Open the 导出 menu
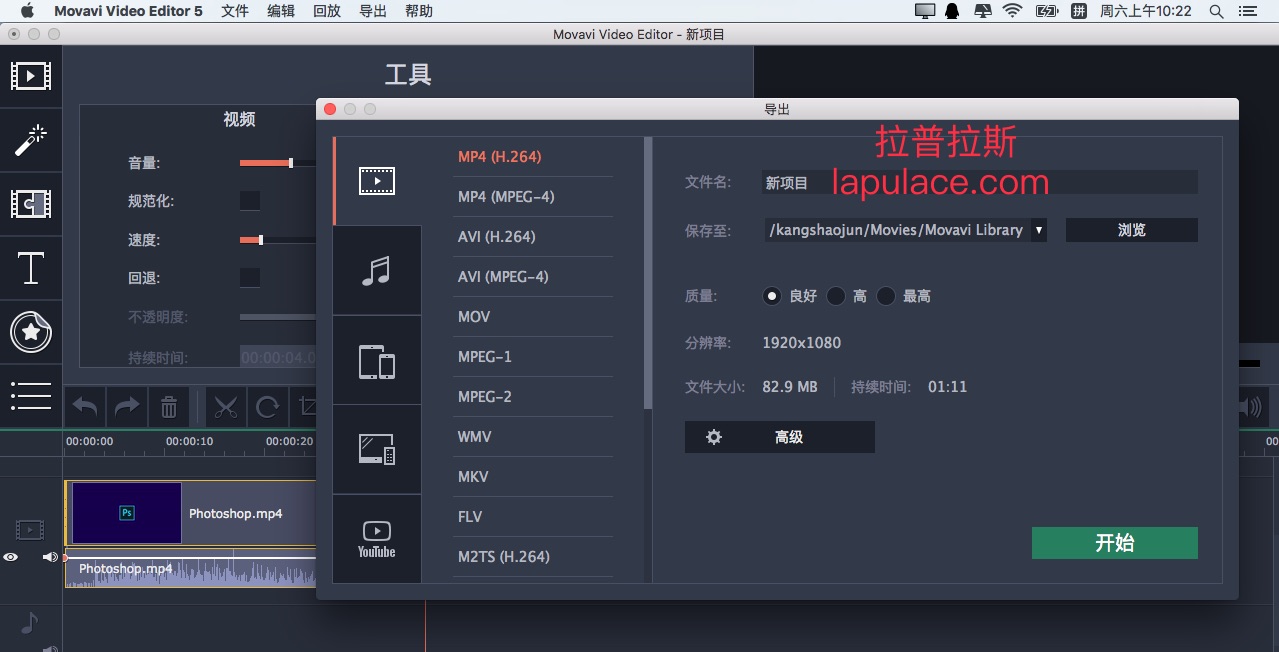The image size is (1279, 652). 373,11
